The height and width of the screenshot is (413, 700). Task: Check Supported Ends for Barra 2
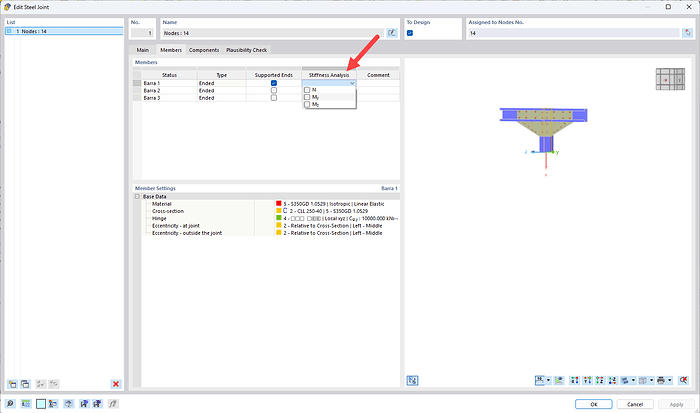tap(274, 90)
